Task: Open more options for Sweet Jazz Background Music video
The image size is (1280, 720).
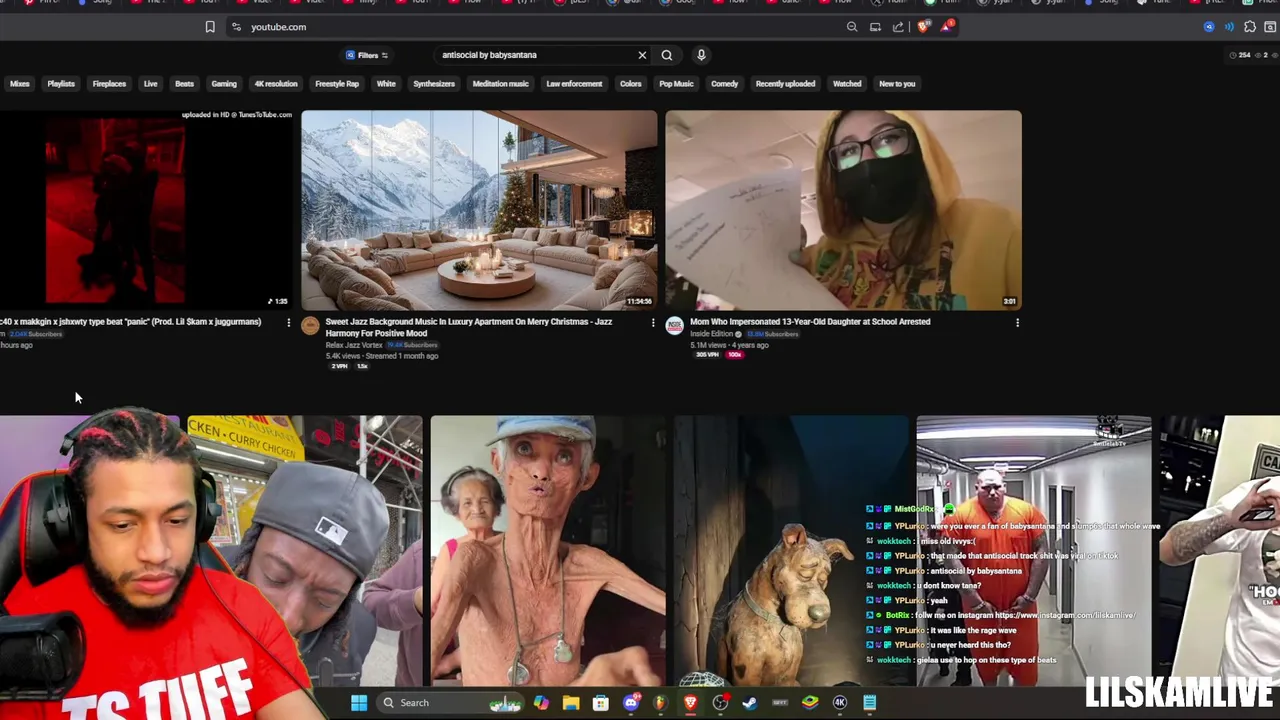Action: coord(653,322)
